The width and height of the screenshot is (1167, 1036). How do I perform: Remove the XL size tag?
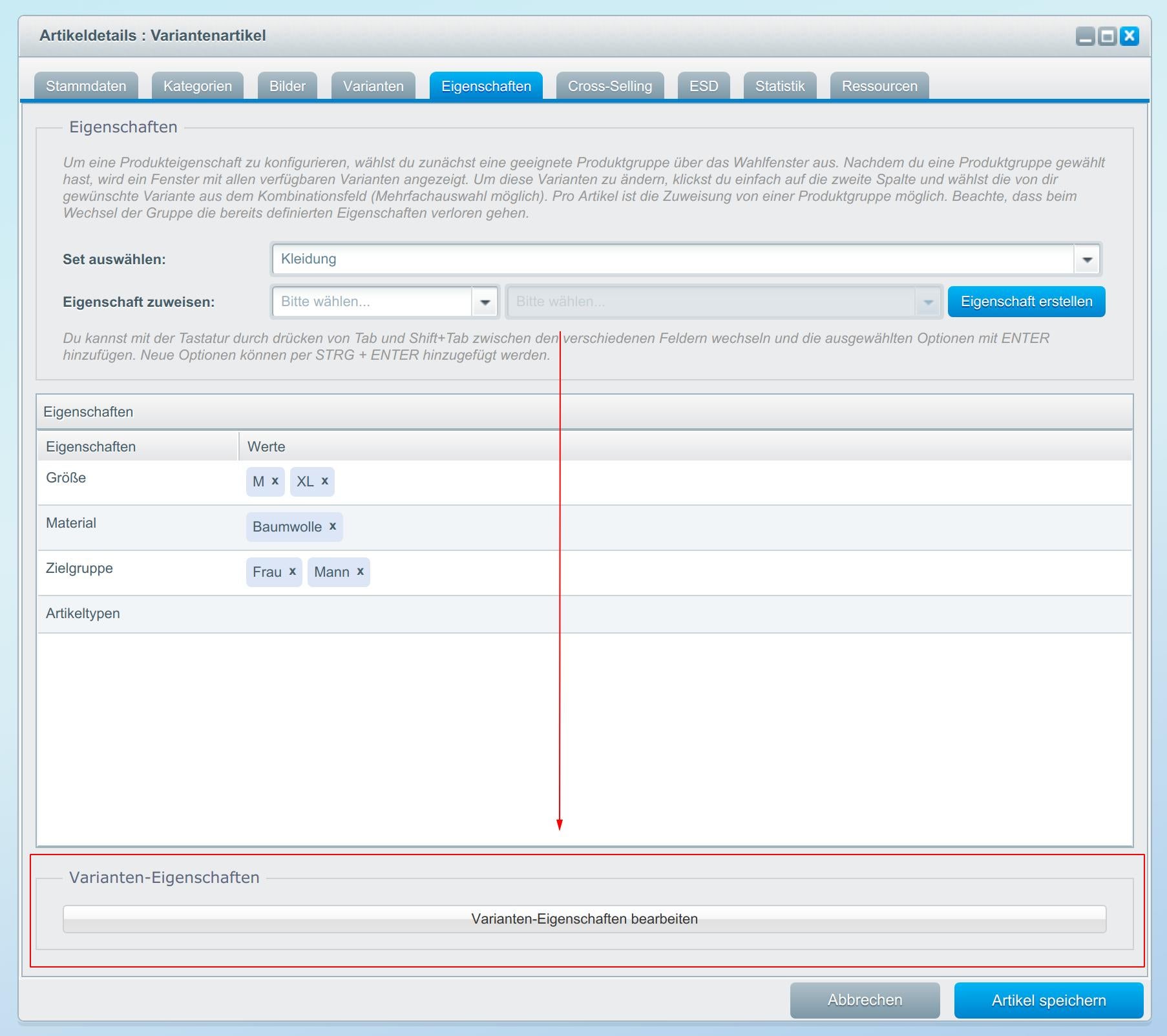coord(324,481)
